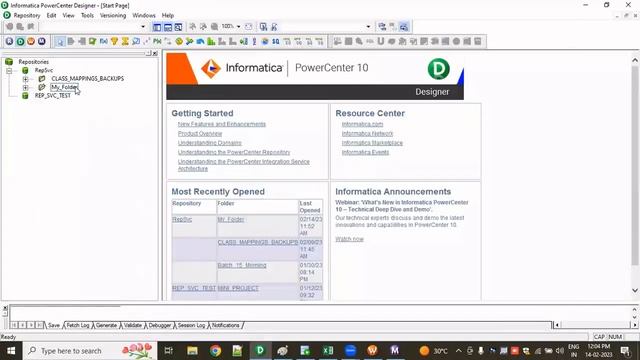Open the wide combo box dropdown right of toolbar
The width and height of the screenshot is (640, 360).
(368, 27)
